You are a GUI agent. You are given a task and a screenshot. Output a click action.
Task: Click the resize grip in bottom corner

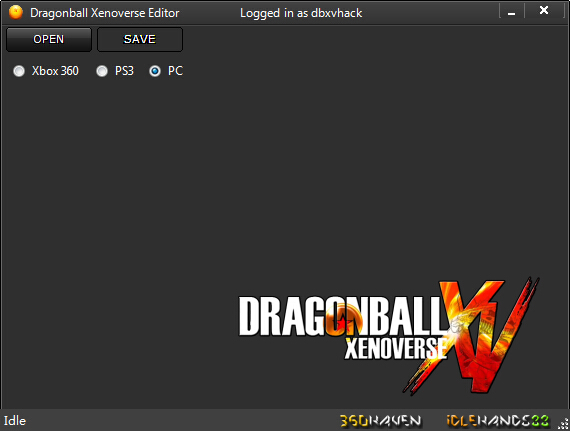pos(563,424)
